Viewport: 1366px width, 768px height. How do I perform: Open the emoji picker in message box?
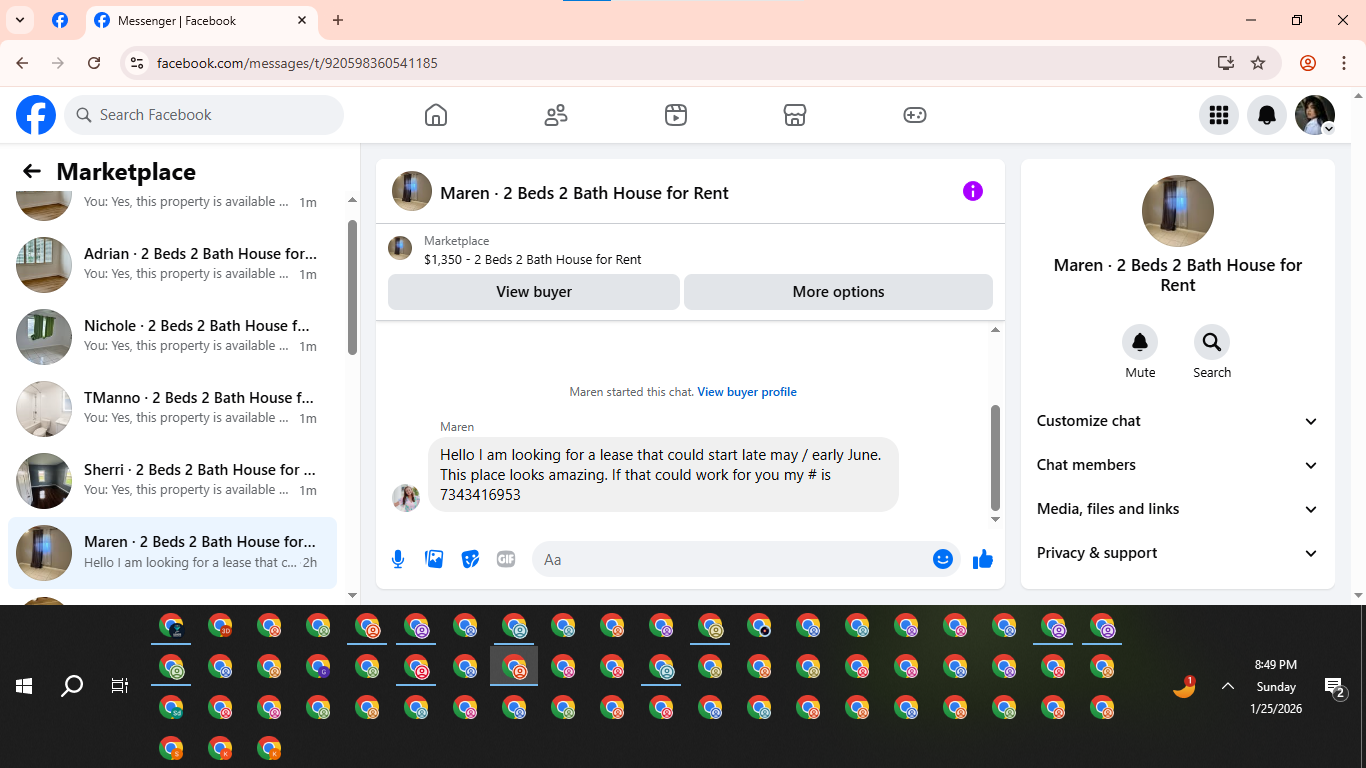[942, 559]
